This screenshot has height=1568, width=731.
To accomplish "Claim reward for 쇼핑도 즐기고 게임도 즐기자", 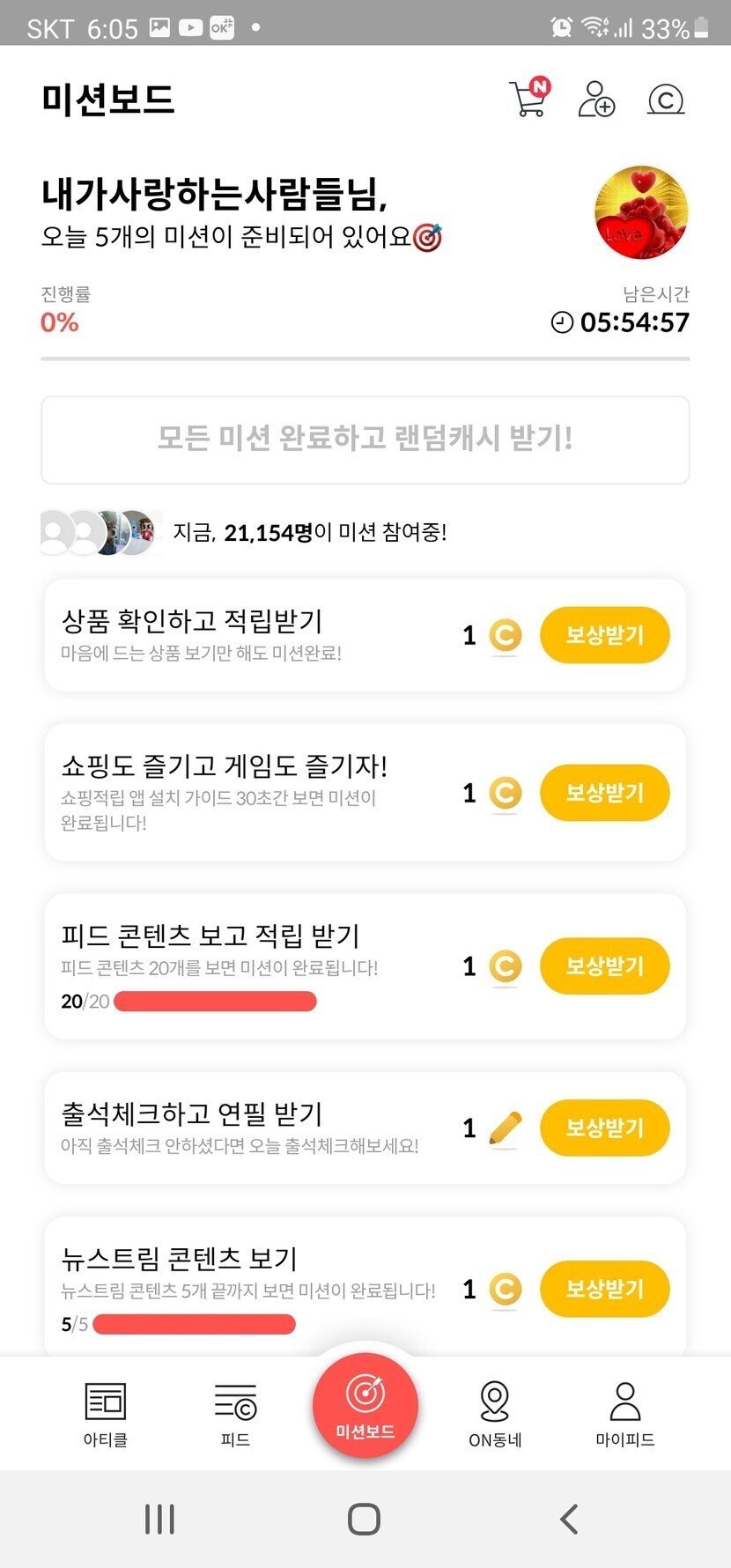I will 604,793.
